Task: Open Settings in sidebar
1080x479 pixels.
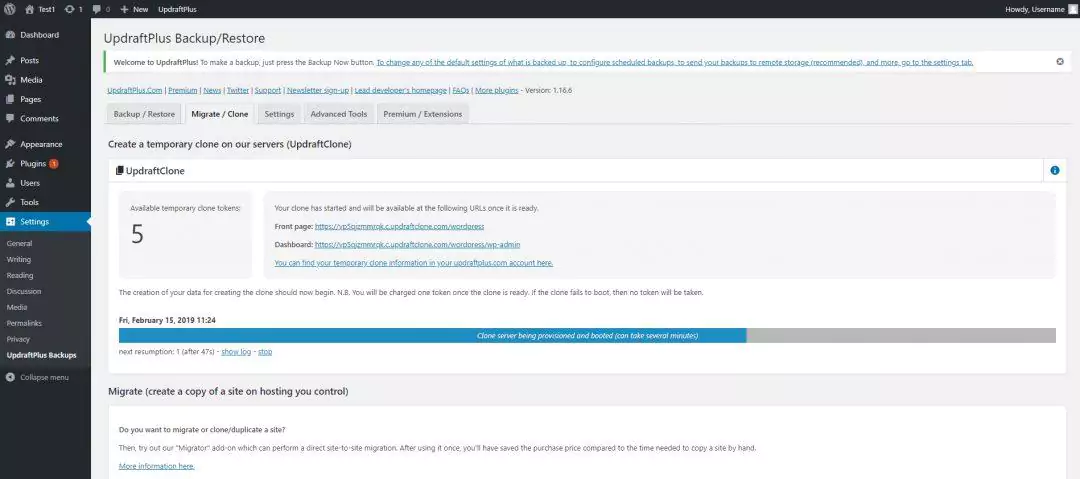Action: [x=45, y=222]
